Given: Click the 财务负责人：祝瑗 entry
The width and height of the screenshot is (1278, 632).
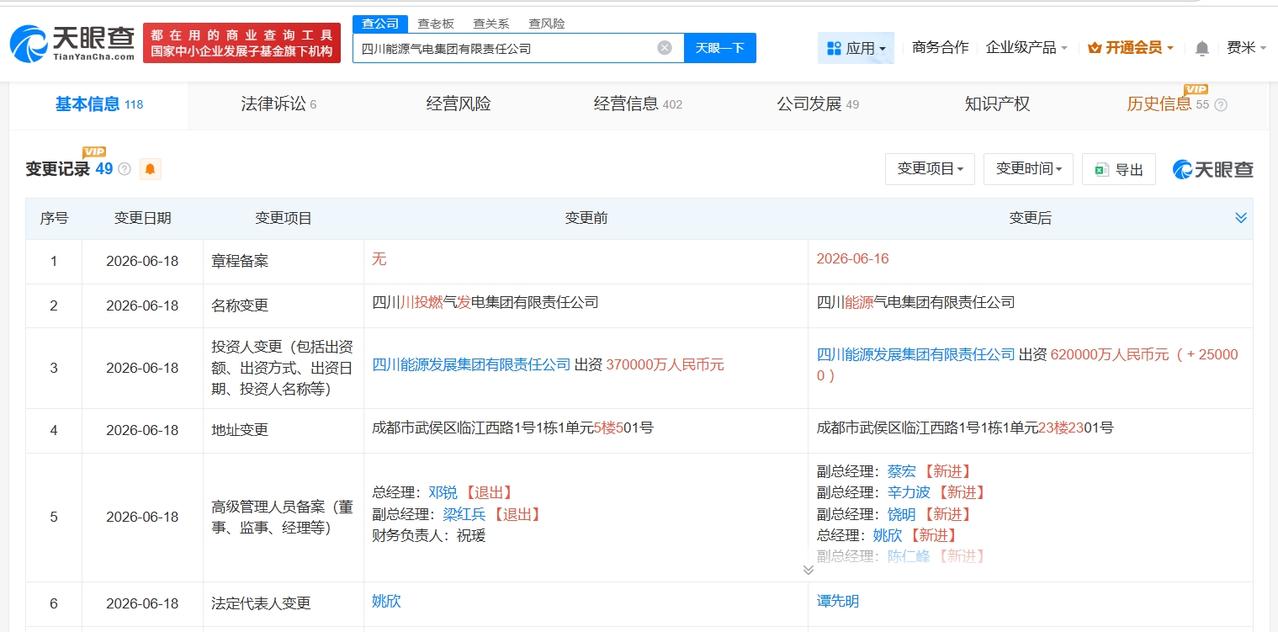Looking at the screenshot, I should 428,535.
